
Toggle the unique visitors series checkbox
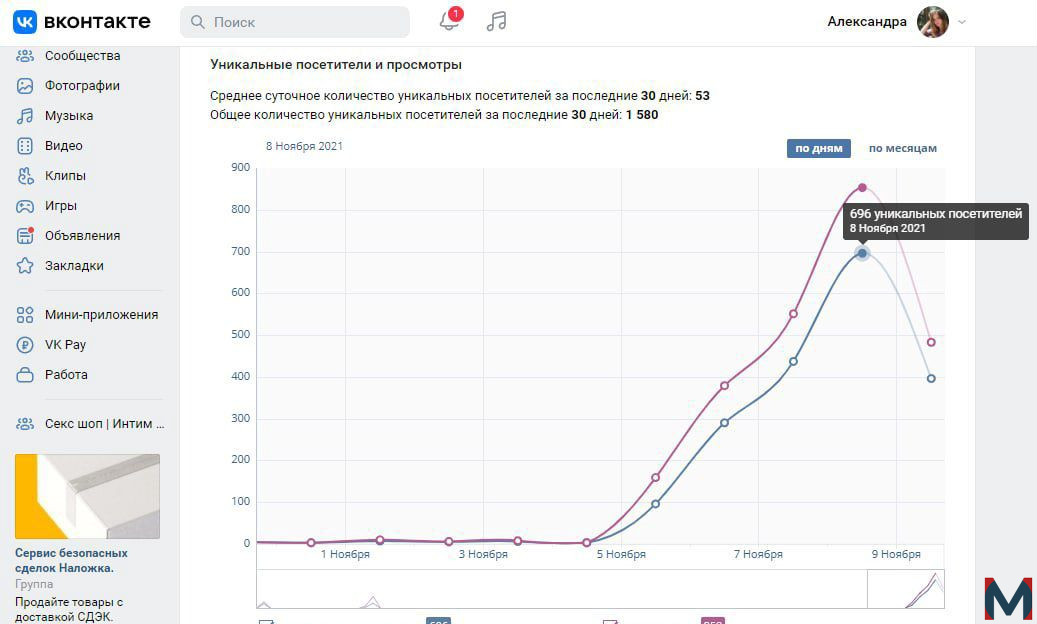point(266,622)
